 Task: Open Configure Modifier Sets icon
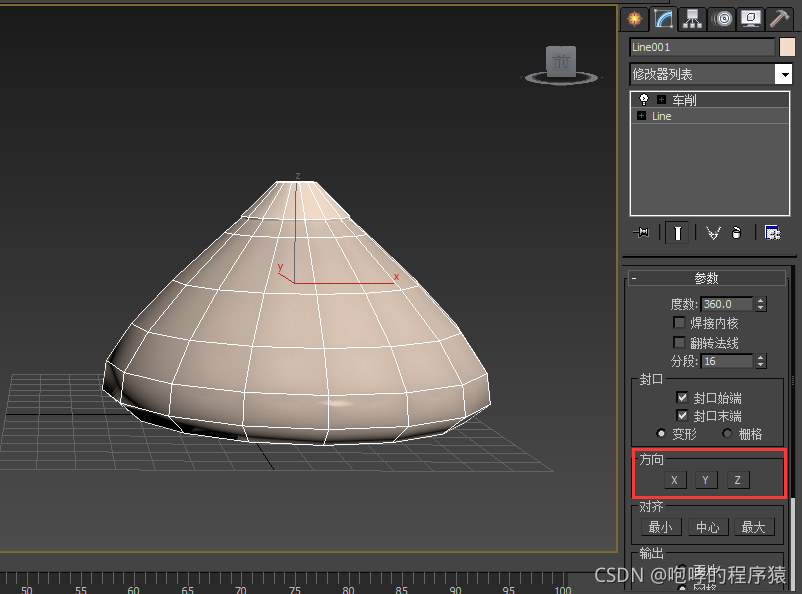772,233
